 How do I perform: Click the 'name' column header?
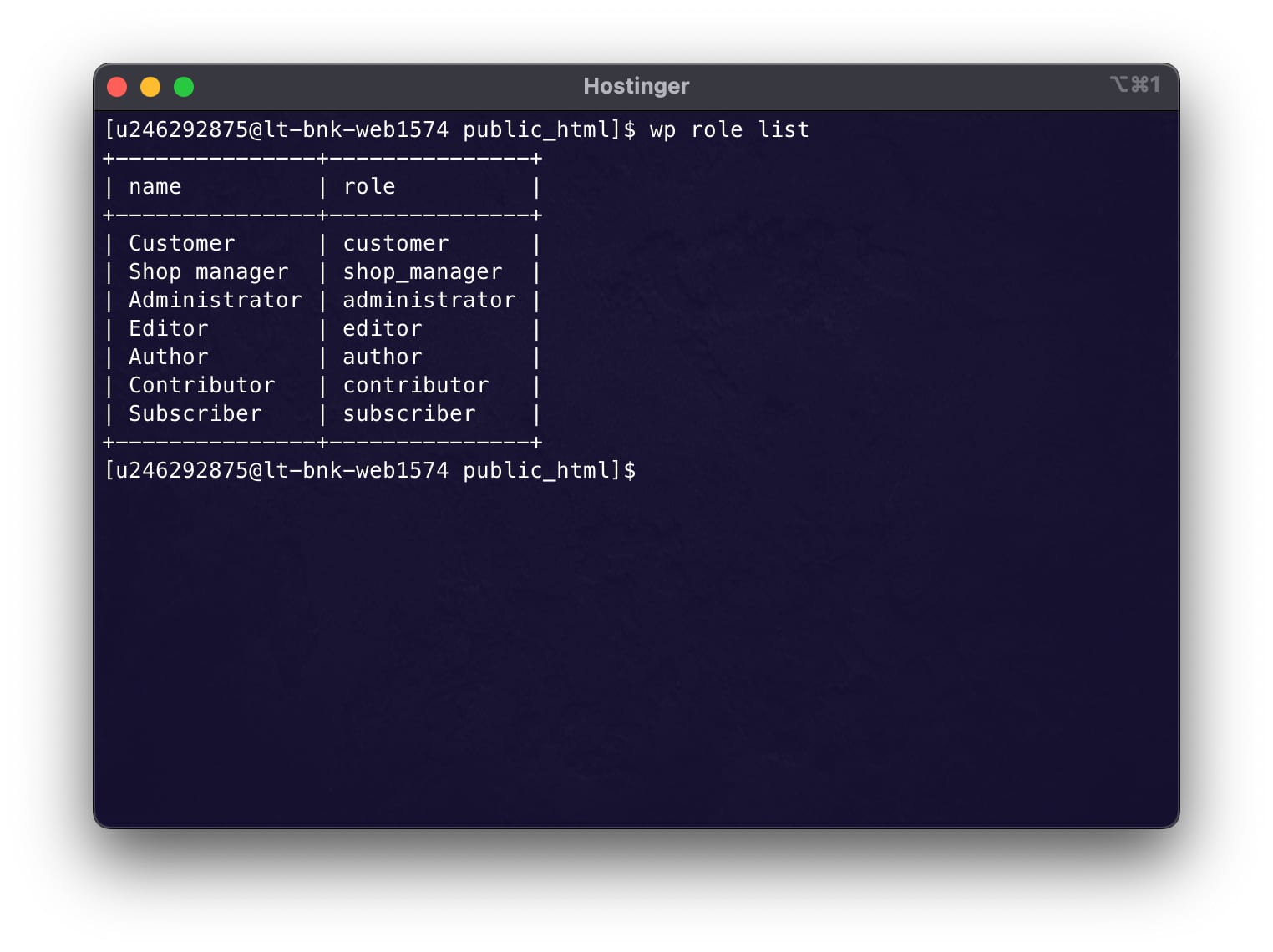tap(155, 186)
